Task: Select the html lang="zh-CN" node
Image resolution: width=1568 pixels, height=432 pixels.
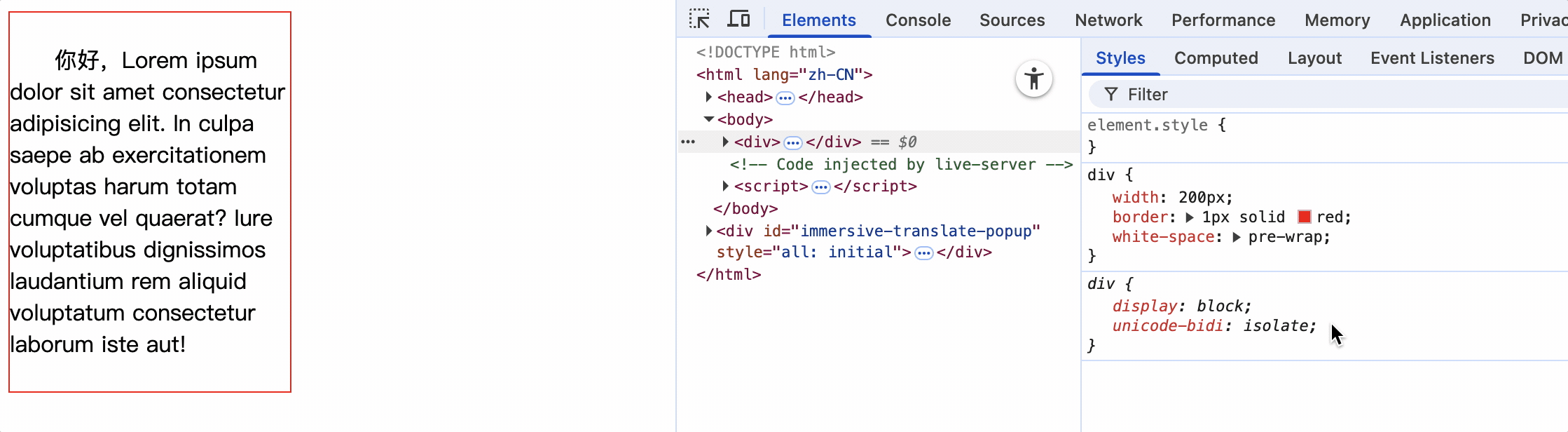Action: [784, 74]
